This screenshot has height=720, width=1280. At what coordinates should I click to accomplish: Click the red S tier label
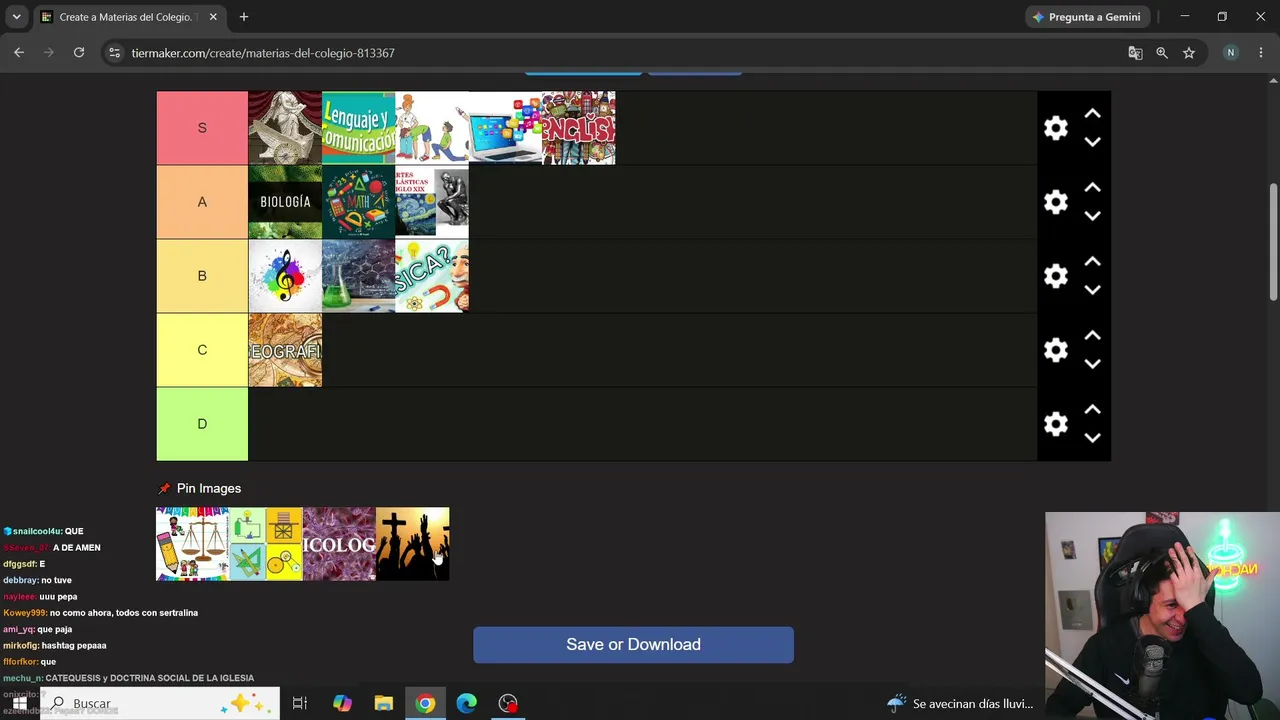pos(202,128)
